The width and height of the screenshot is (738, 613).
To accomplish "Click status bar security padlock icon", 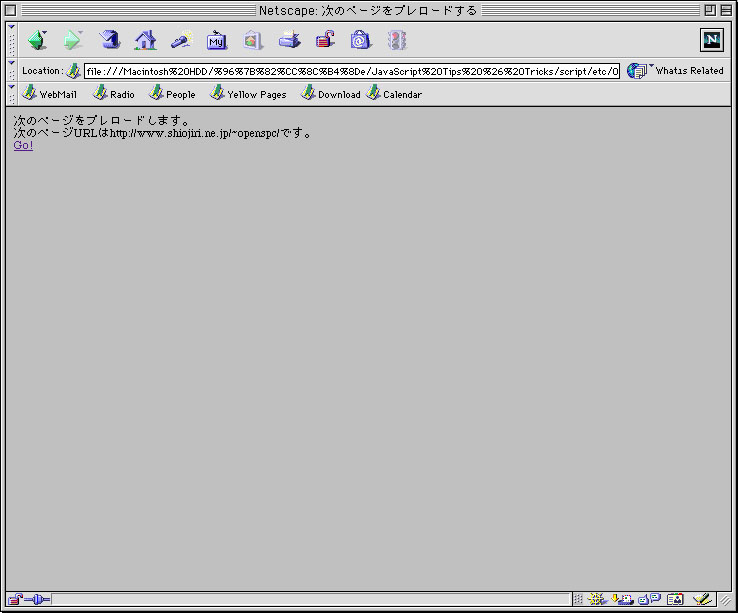I will (x=15, y=599).
